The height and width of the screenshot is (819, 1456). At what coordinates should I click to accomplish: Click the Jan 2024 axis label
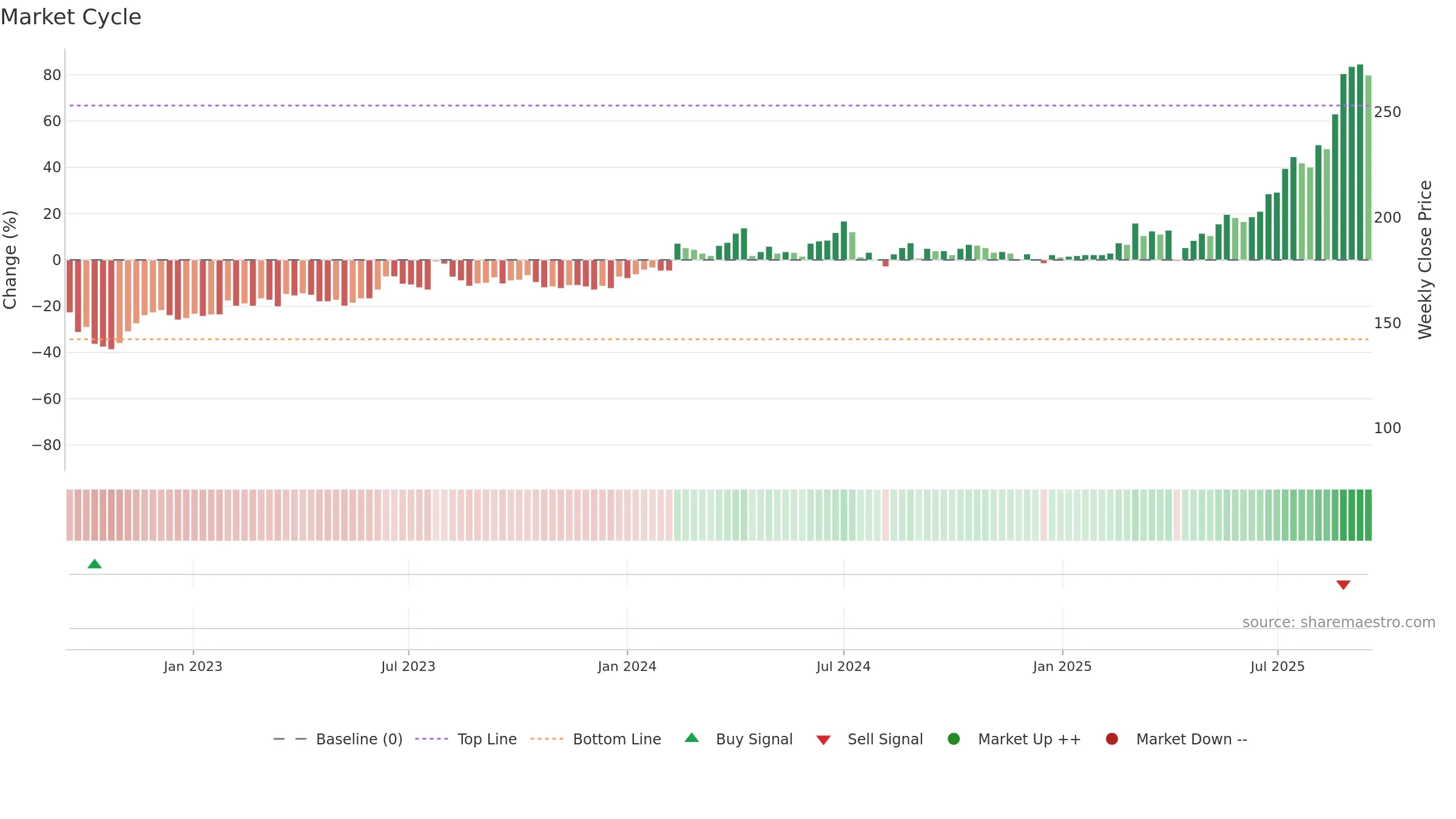click(627, 666)
